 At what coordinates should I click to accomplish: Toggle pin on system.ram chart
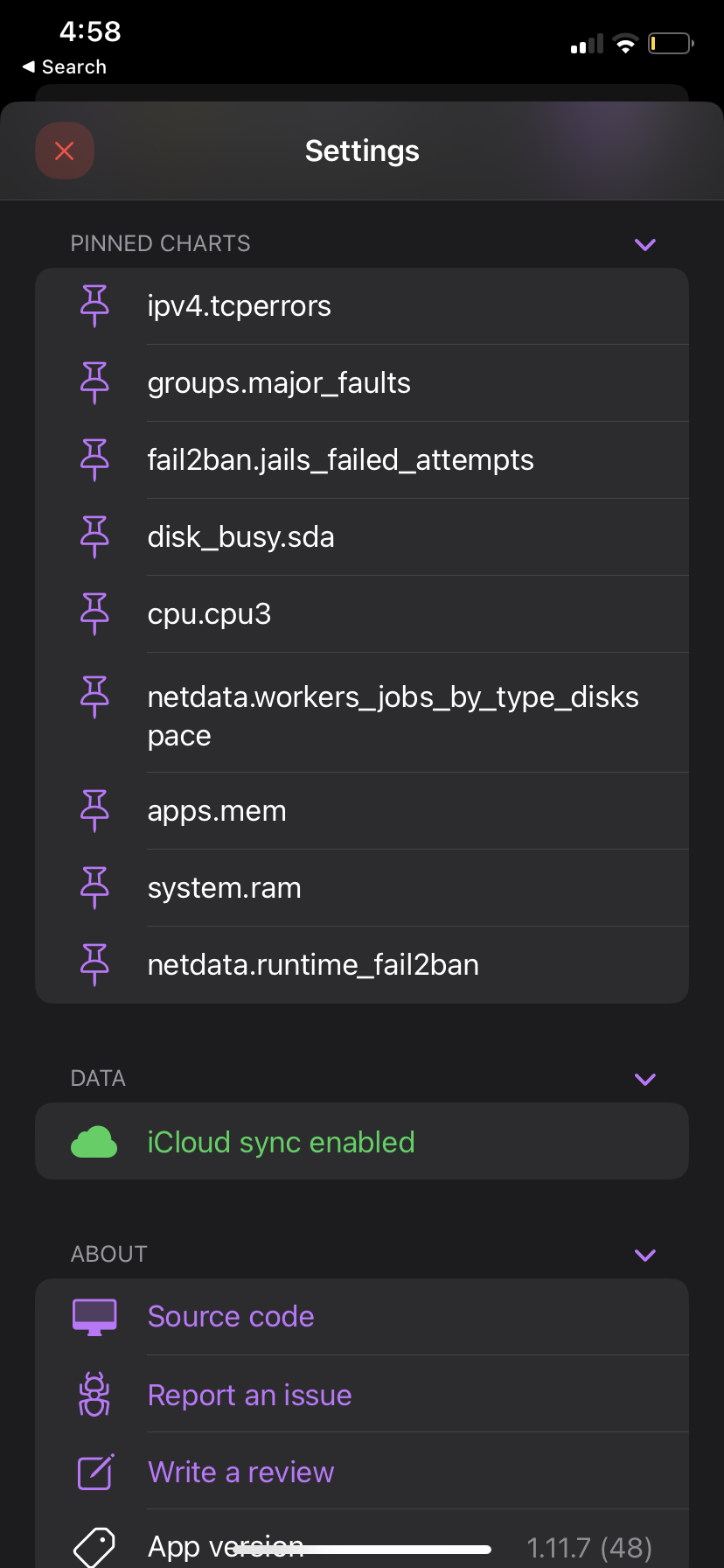(94, 888)
